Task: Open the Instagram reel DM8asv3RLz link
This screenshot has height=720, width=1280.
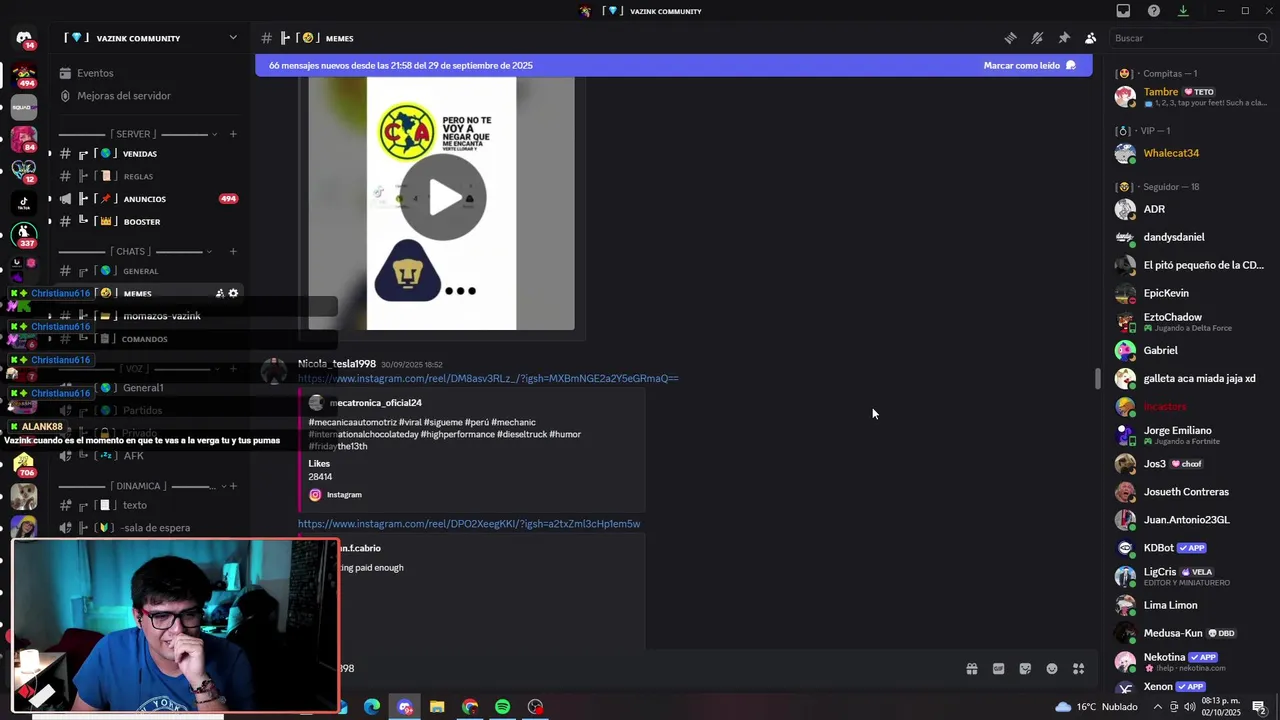Action: pos(488,379)
